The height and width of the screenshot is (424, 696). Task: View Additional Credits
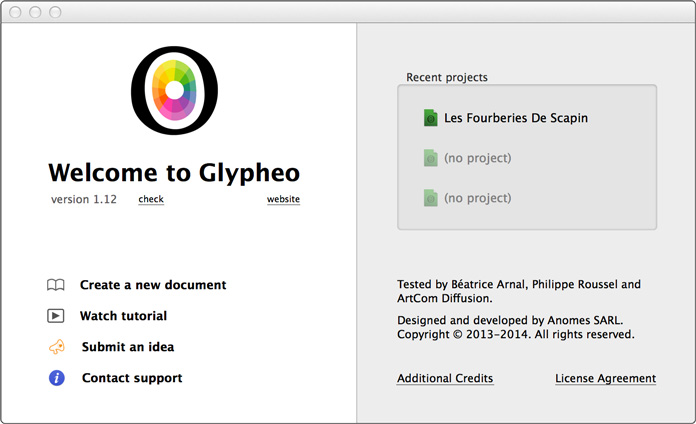(445, 378)
